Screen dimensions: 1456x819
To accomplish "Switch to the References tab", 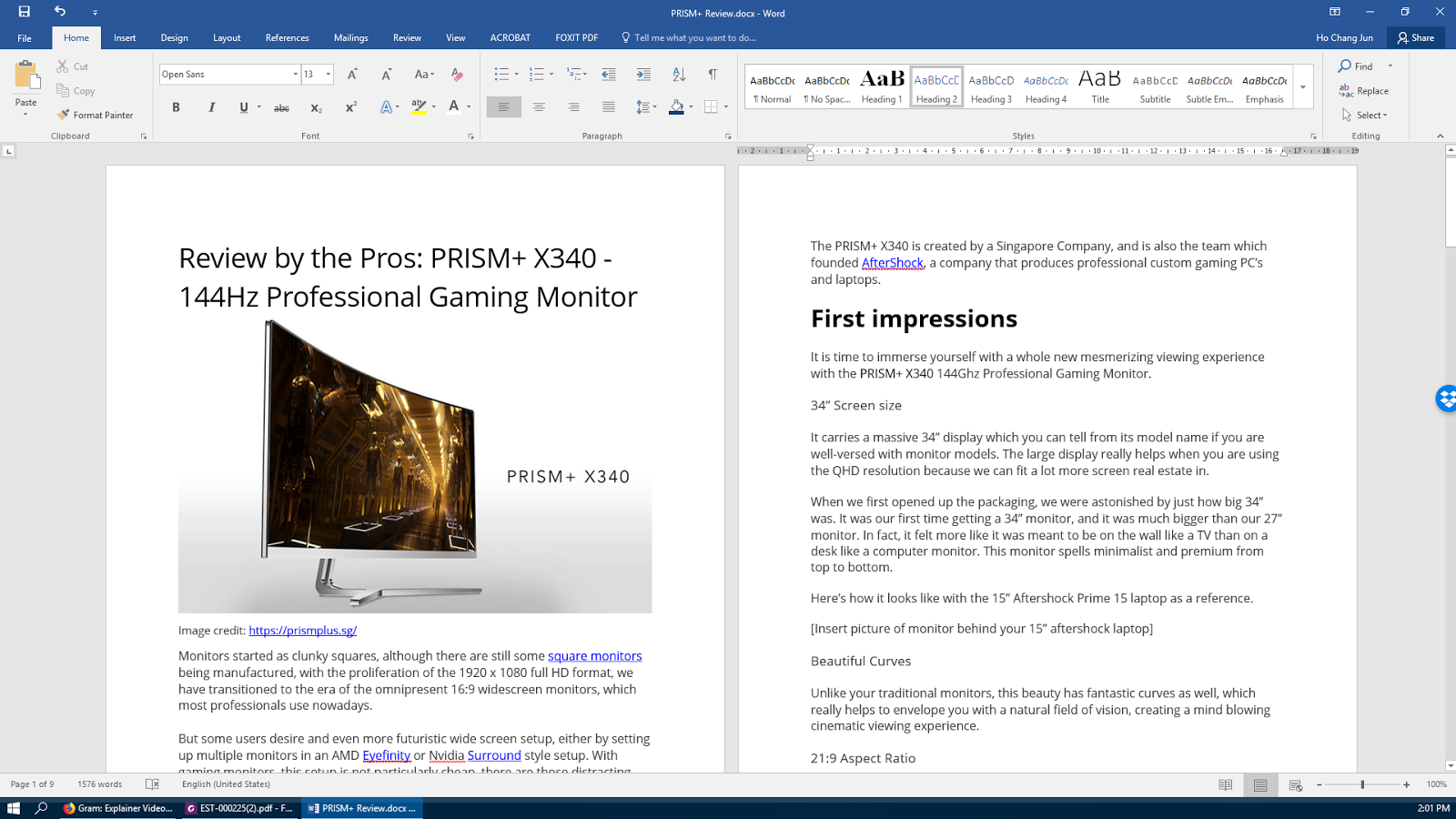I will tap(287, 38).
